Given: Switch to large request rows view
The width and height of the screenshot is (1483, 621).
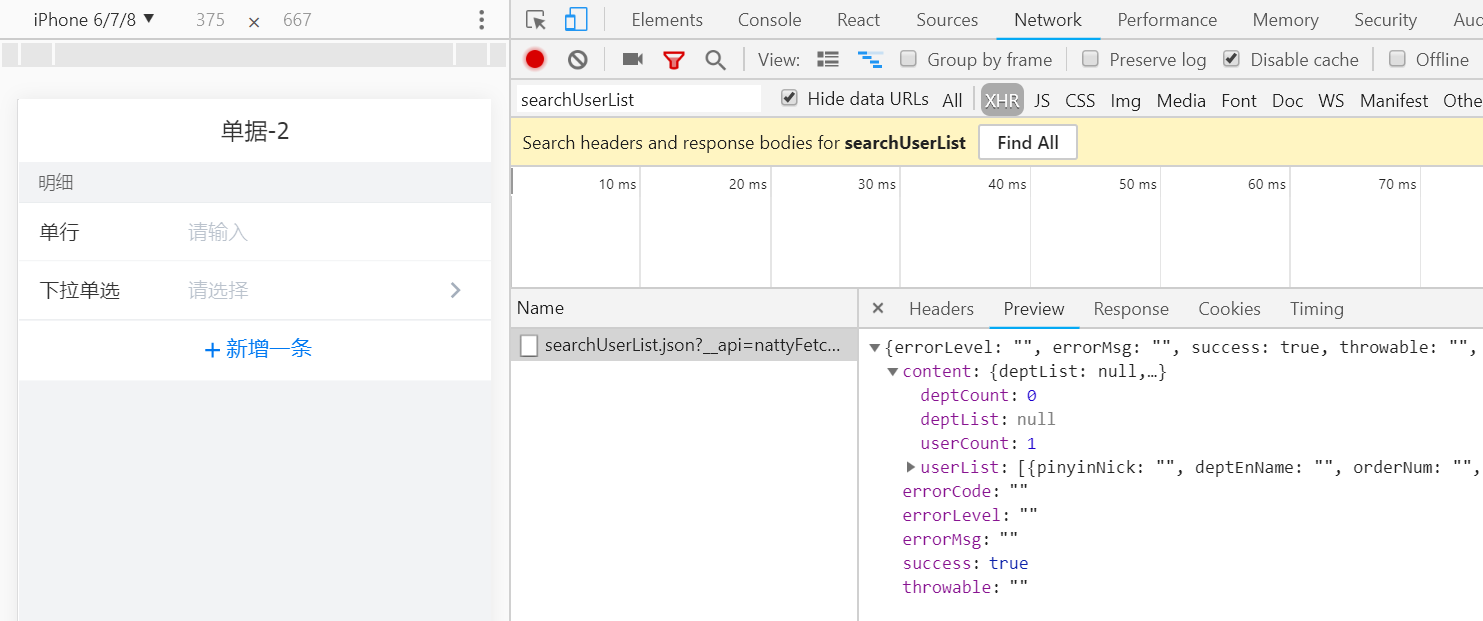Looking at the screenshot, I should pos(828,60).
